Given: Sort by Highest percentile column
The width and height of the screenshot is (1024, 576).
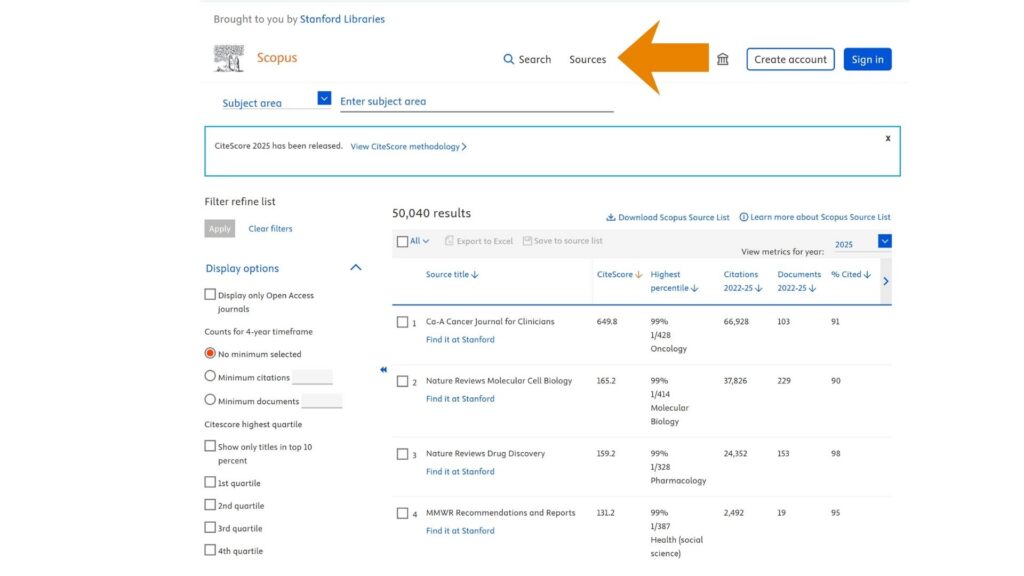Looking at the screenshot, I should point(674,281).
